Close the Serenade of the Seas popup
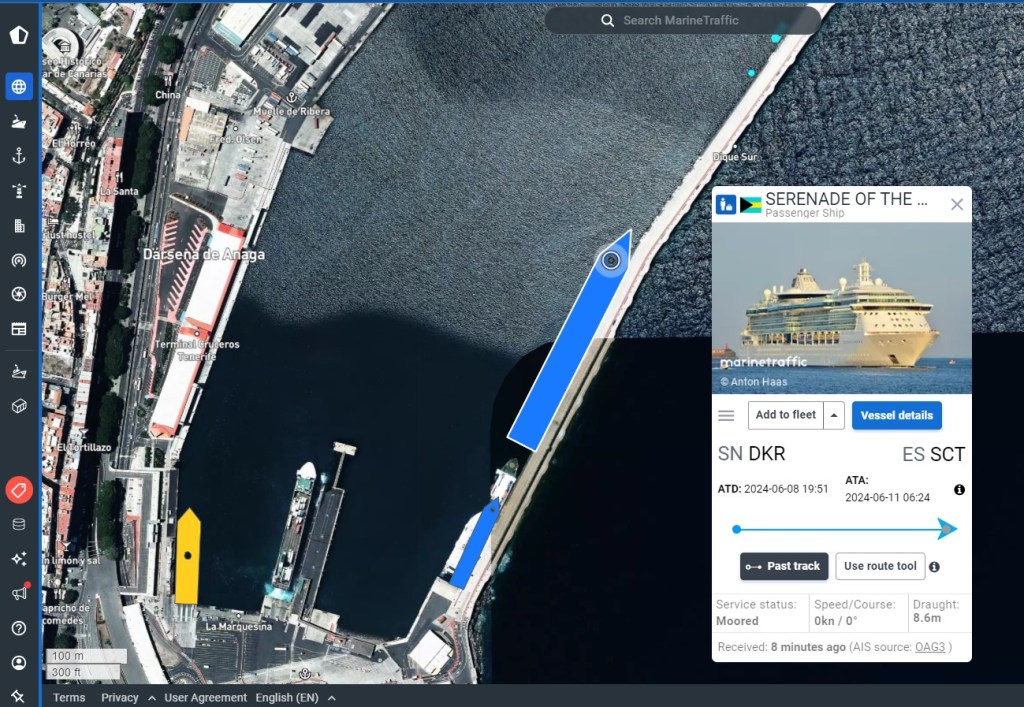Viewport: 1024px width, 707px height. pos(956,204)
